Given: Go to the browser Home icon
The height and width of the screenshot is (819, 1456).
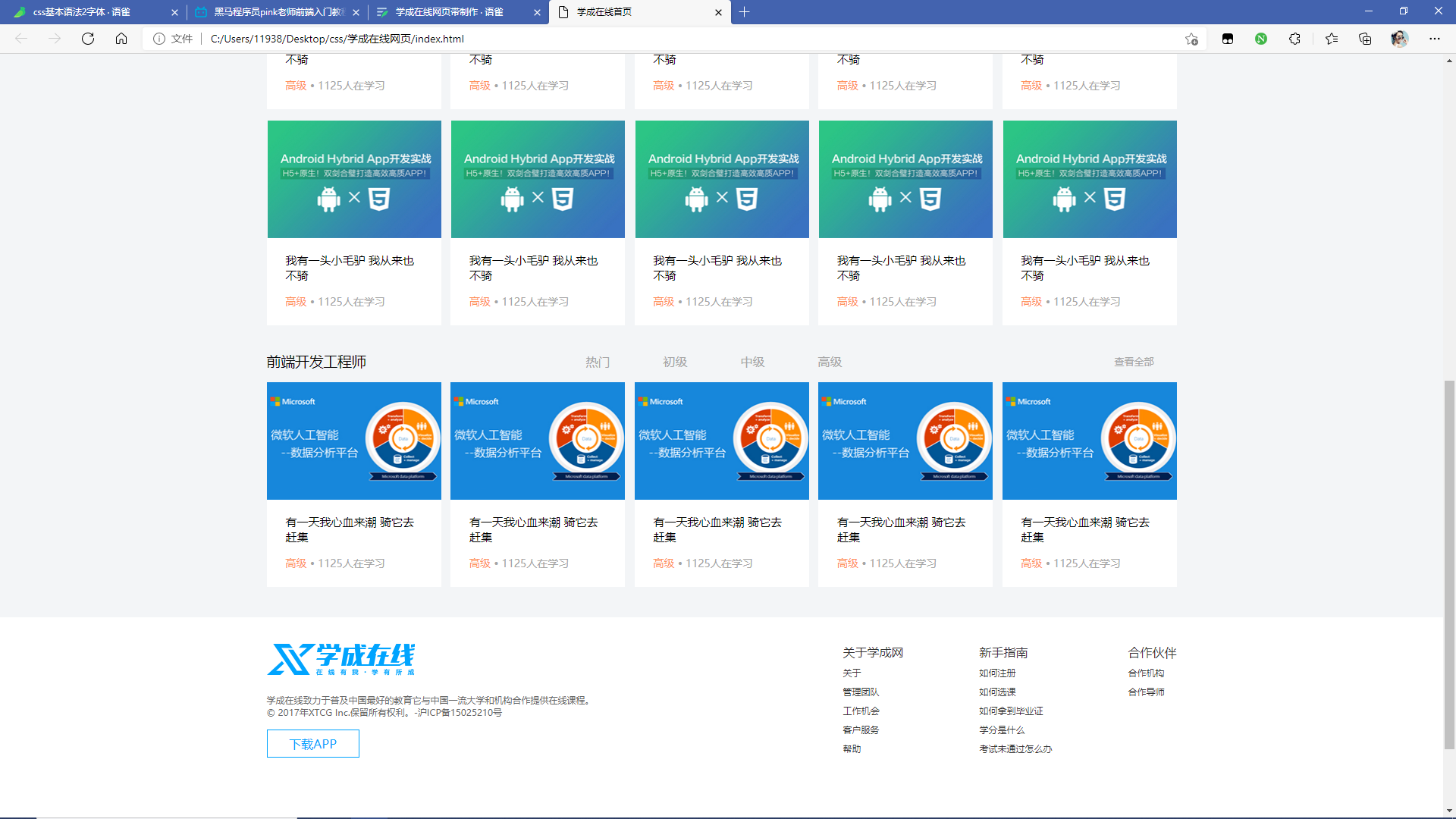Looking at the screenshot, I should coord(121,39).
